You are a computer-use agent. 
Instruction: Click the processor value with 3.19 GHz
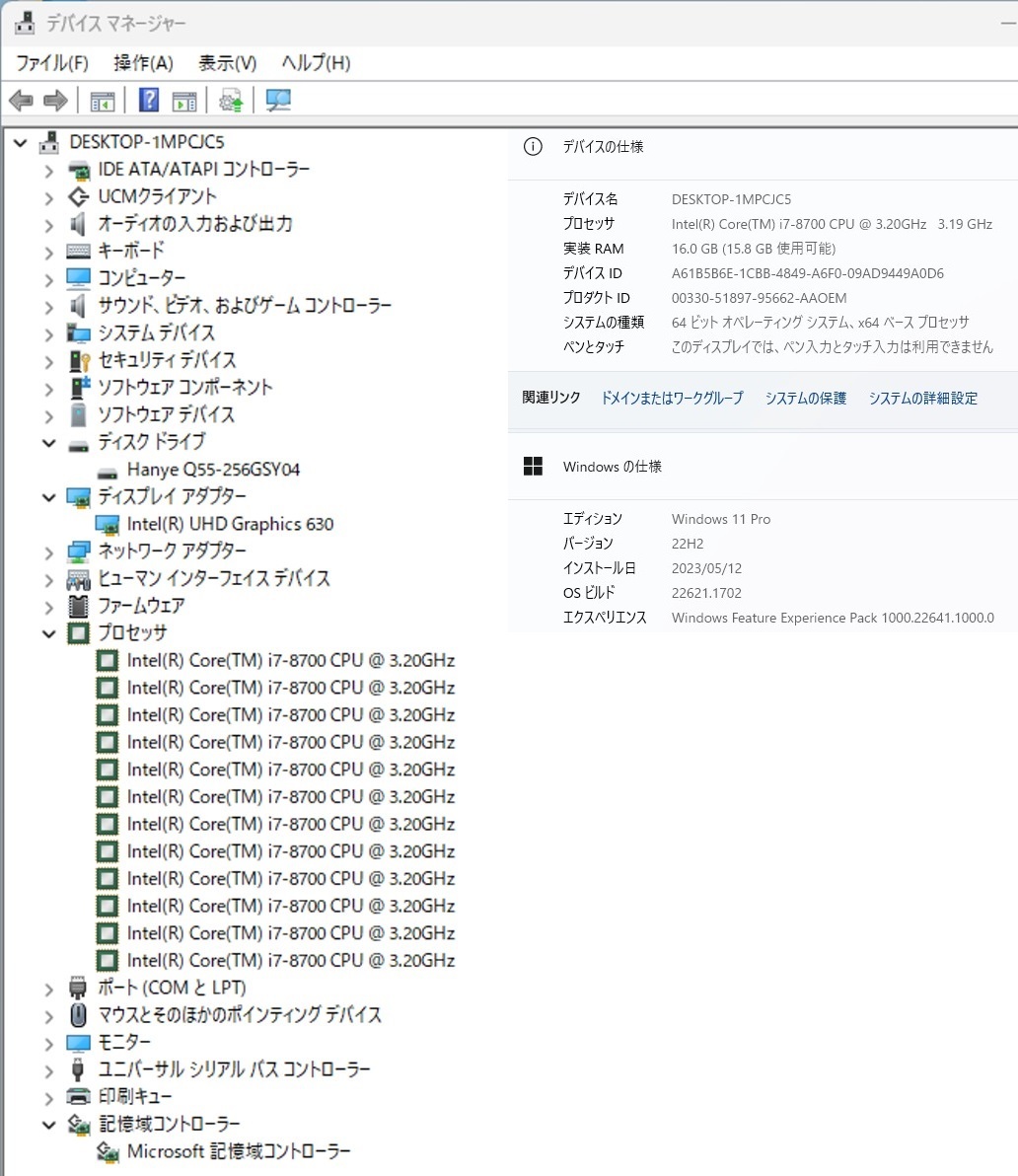coord(833,224)
